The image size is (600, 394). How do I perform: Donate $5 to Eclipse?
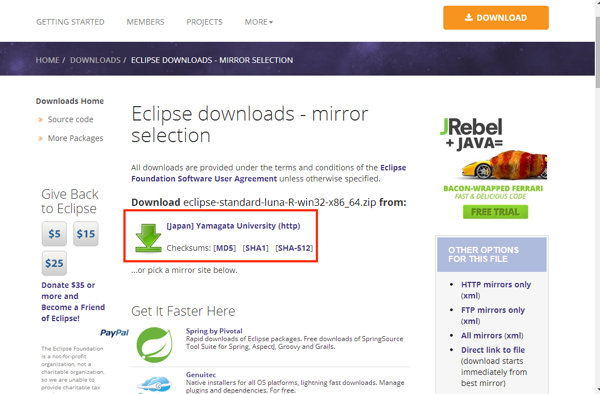(x=54, y=234)
